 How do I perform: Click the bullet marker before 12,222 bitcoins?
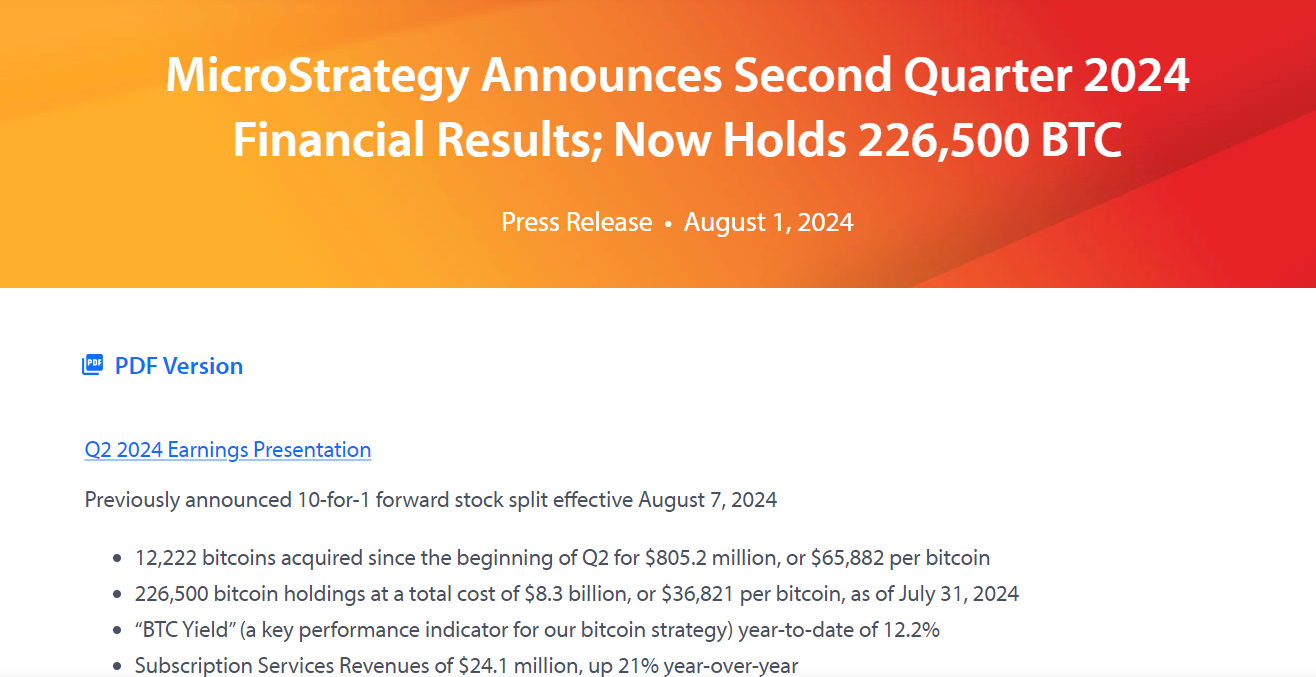pyautogui.click(x=118, y=559)
